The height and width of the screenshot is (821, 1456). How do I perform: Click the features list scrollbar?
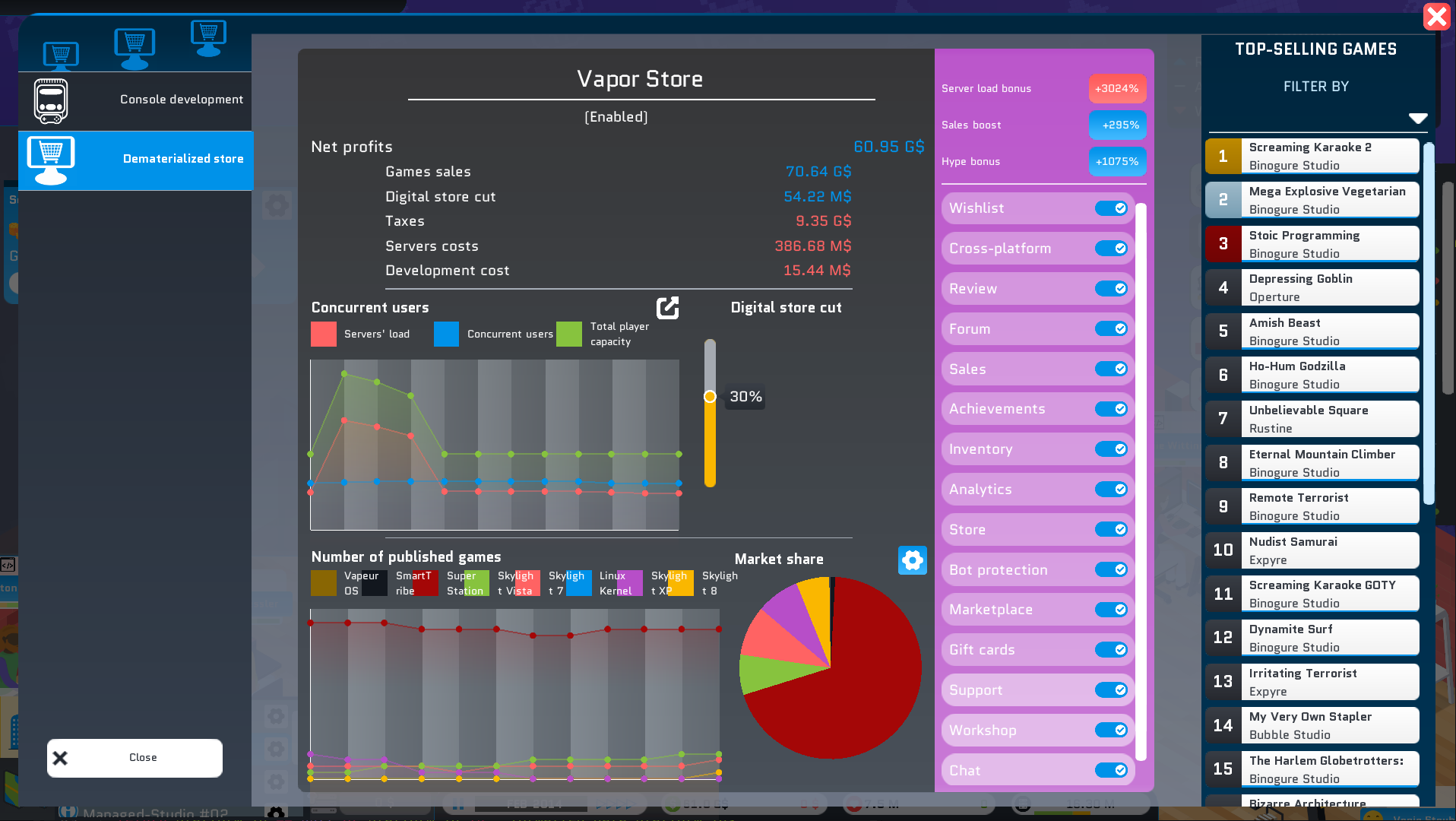pyautogui.click(x=1141, y=482)
